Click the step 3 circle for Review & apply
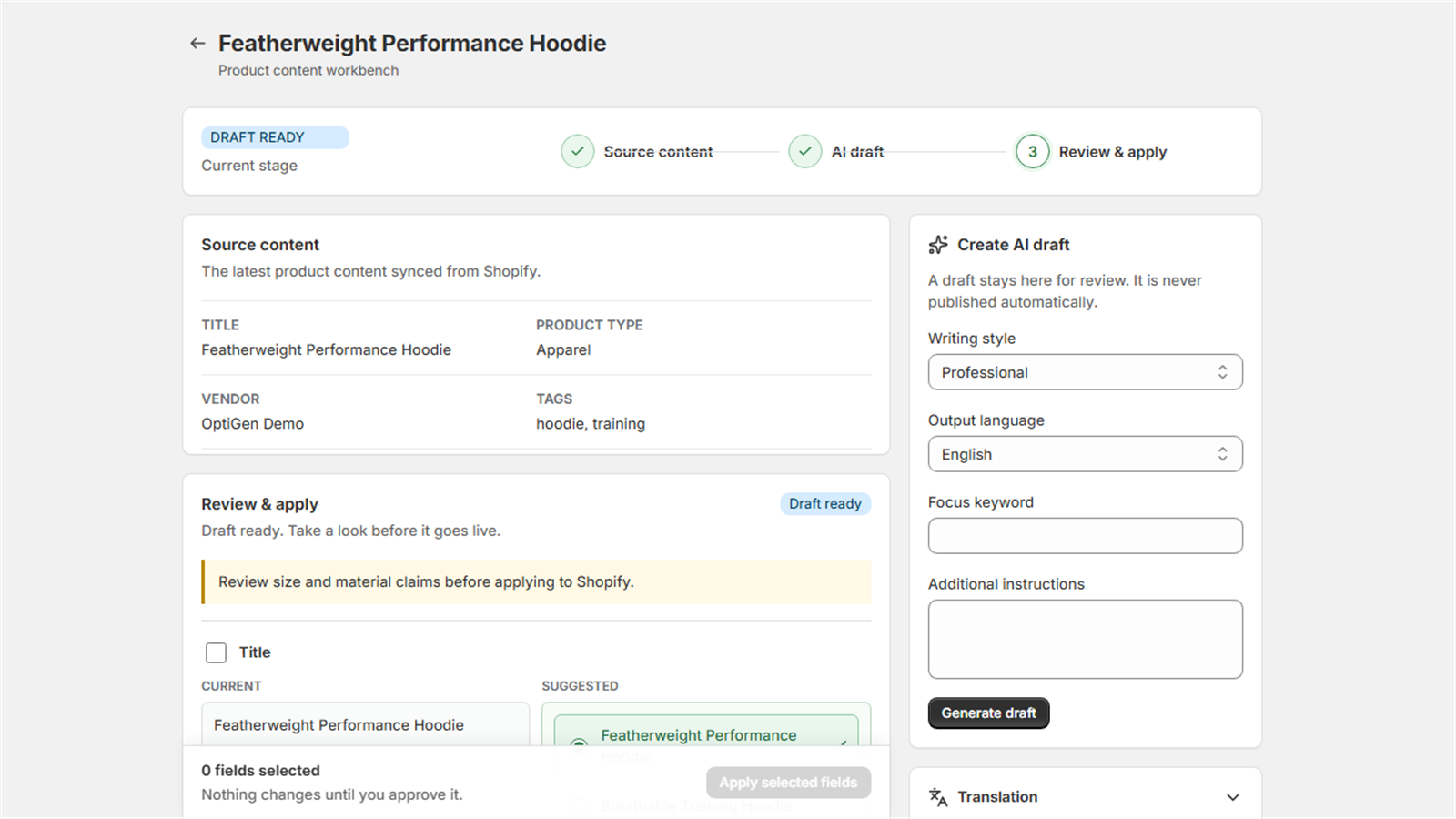Screen dimensions: 1456x819 (x=1033, y=152)
